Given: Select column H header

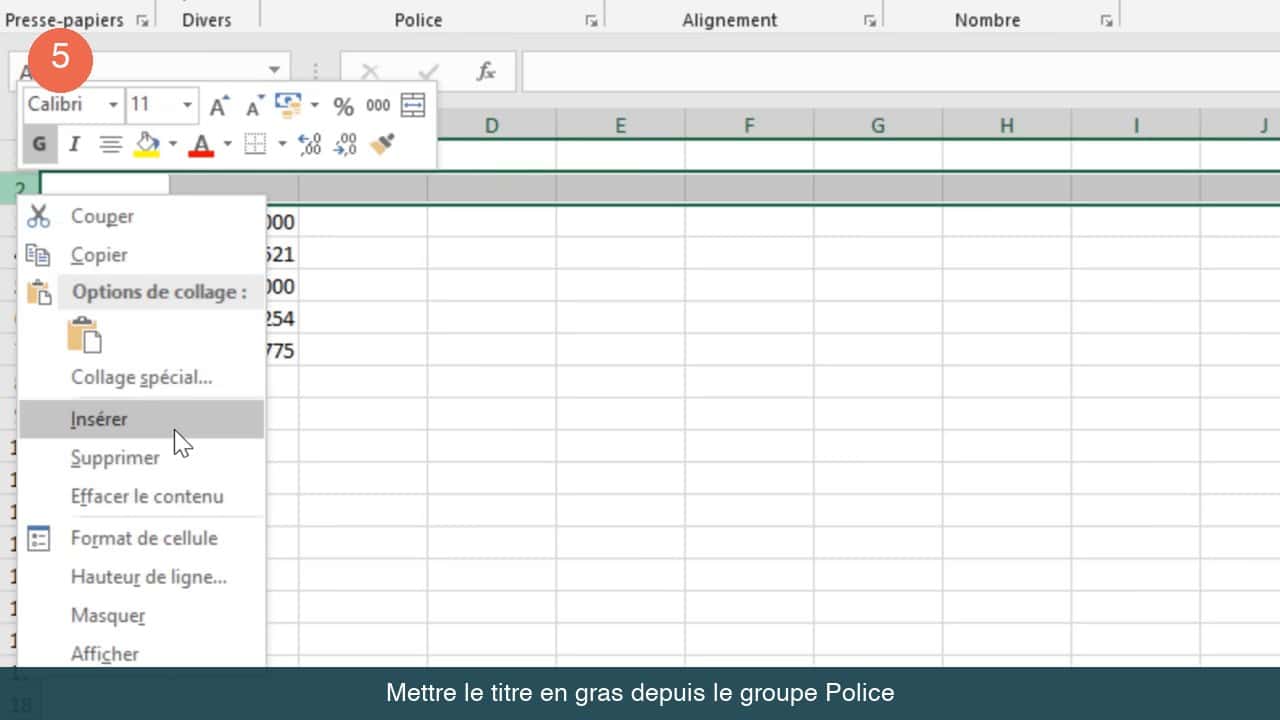Looking at the screenshot, I should 1007,125.
